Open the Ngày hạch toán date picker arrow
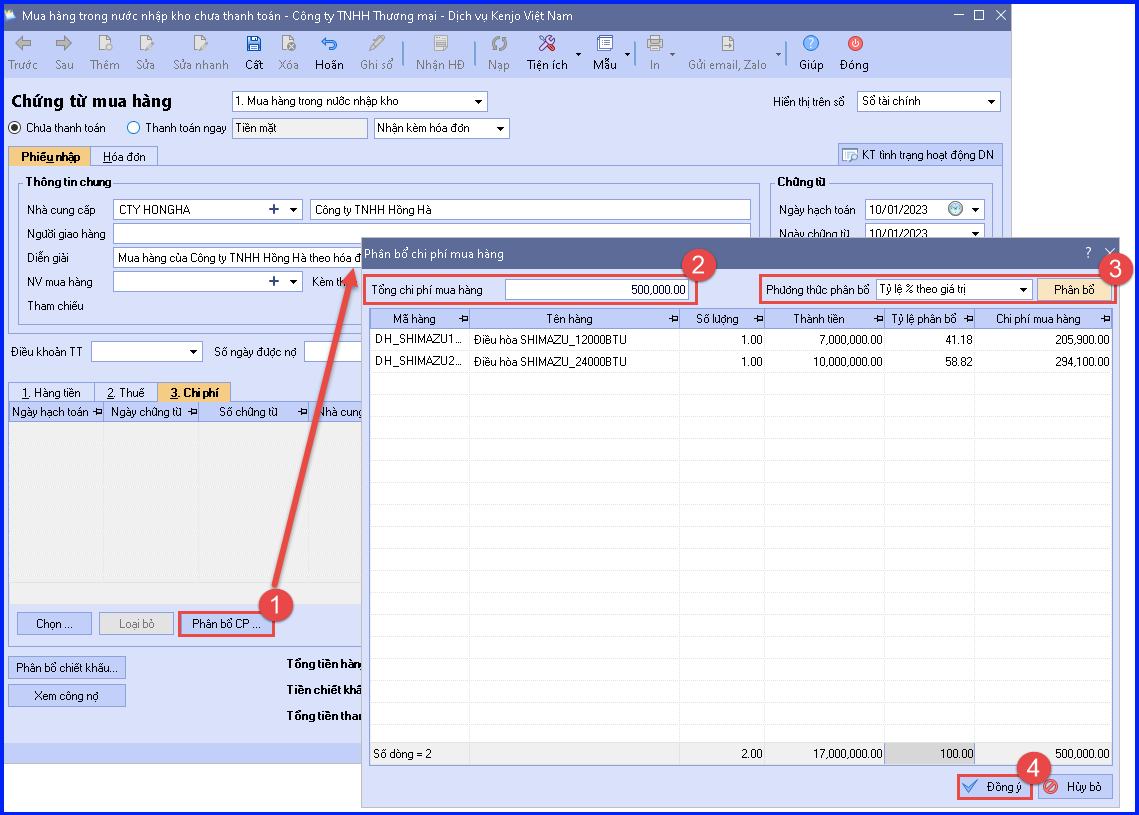Viewport: 1139px width, 815px height. (975, 210)
